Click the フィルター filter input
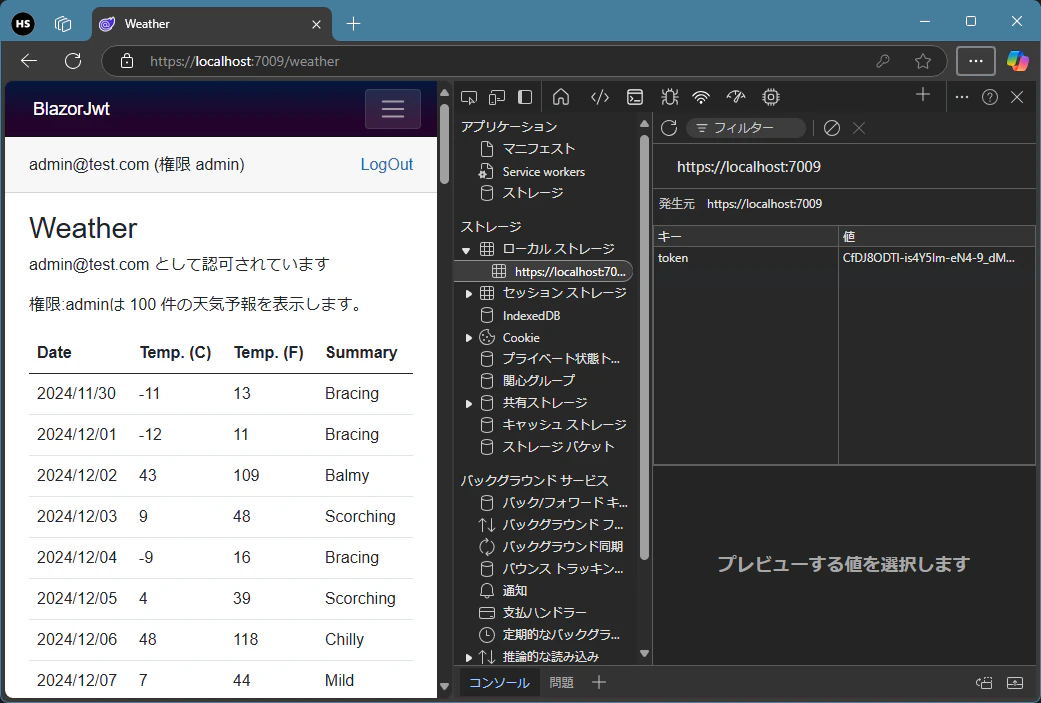The image size is (1041, 703). click(x=746, y=128)
